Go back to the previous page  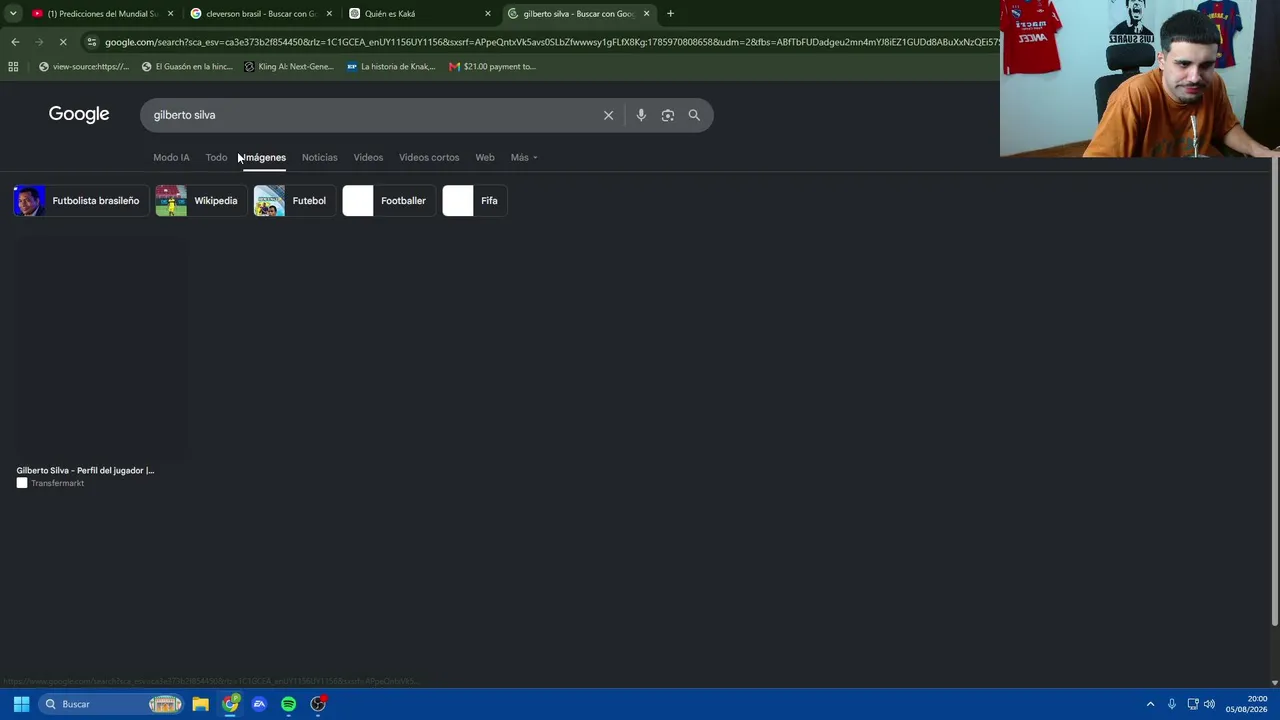click(x=15, y=42)
